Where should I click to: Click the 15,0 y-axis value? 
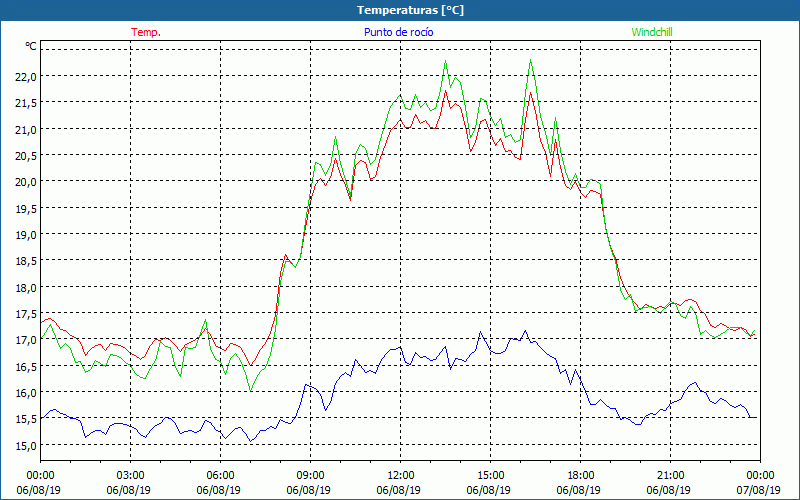click(25, 446)
